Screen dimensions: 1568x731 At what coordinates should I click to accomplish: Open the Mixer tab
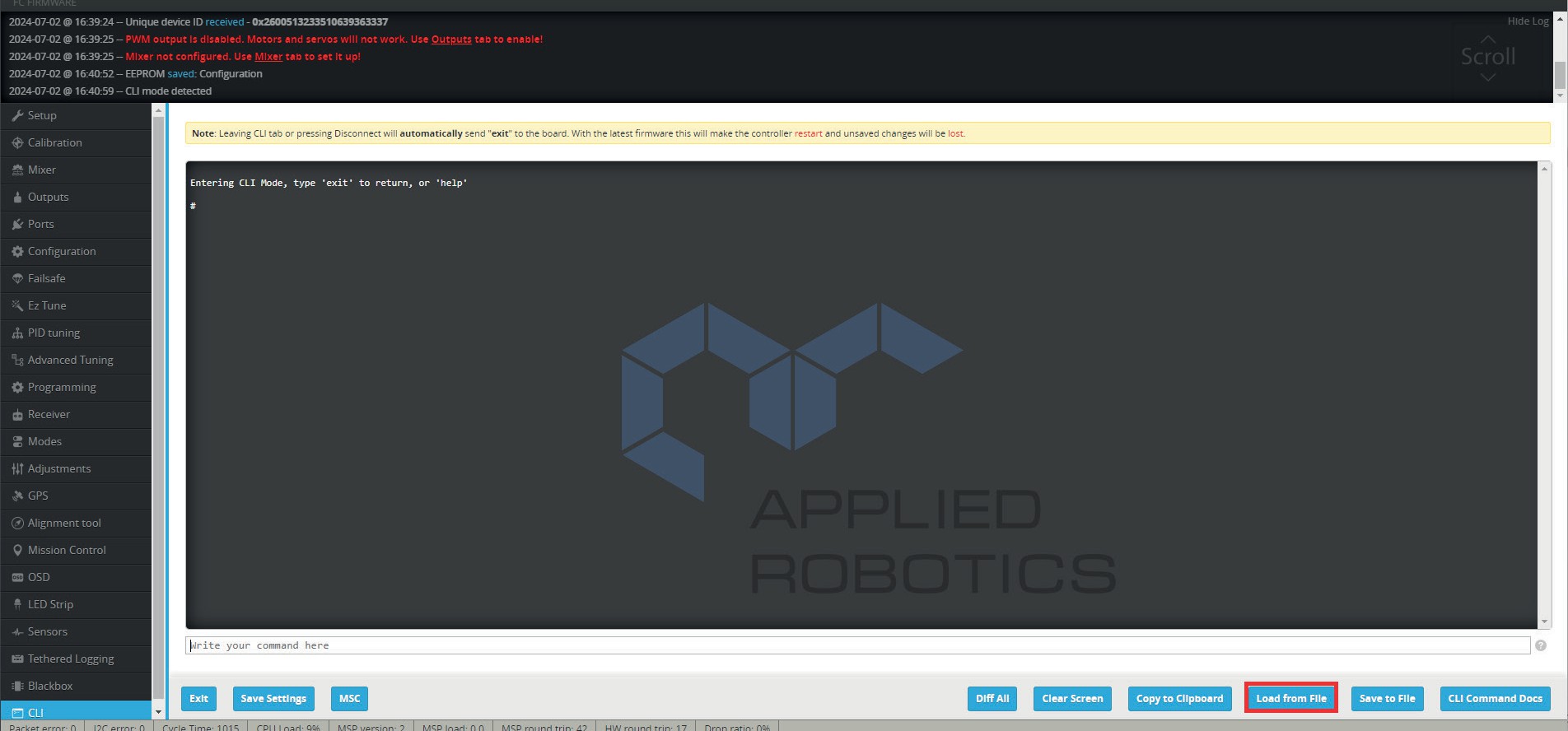[x=42, y=170]
